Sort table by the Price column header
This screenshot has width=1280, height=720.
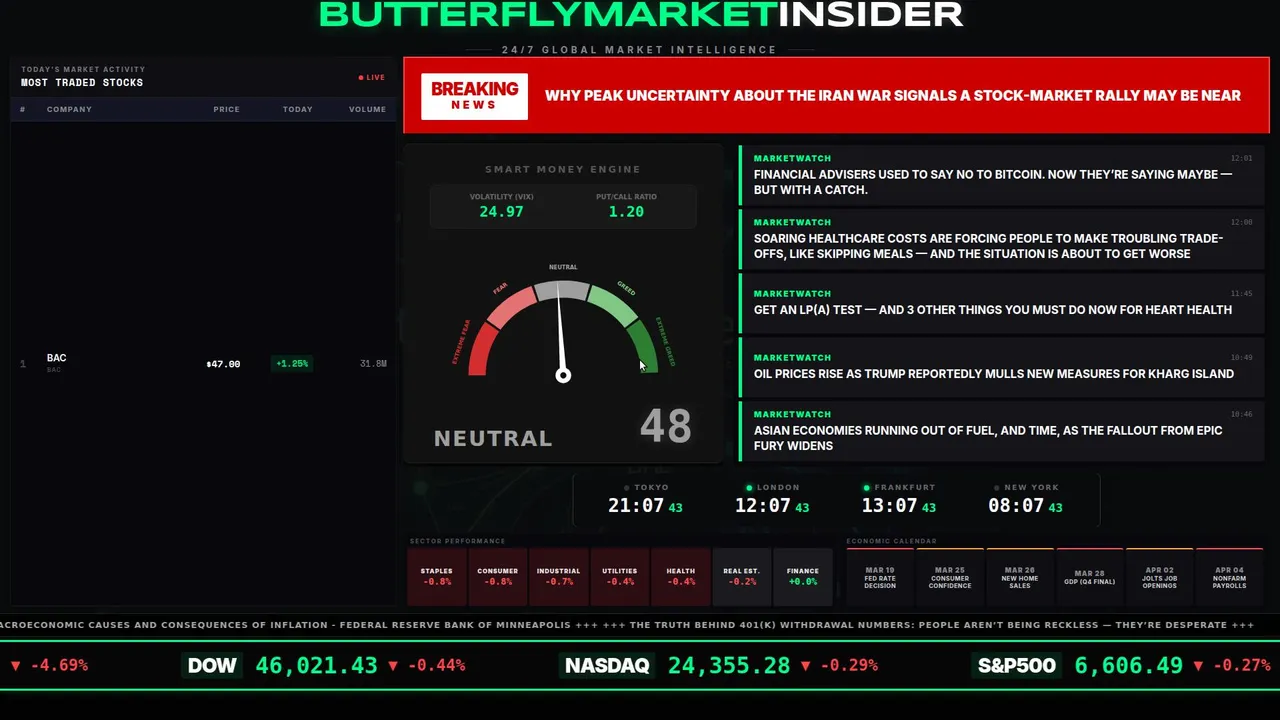(x=226, y=109)
